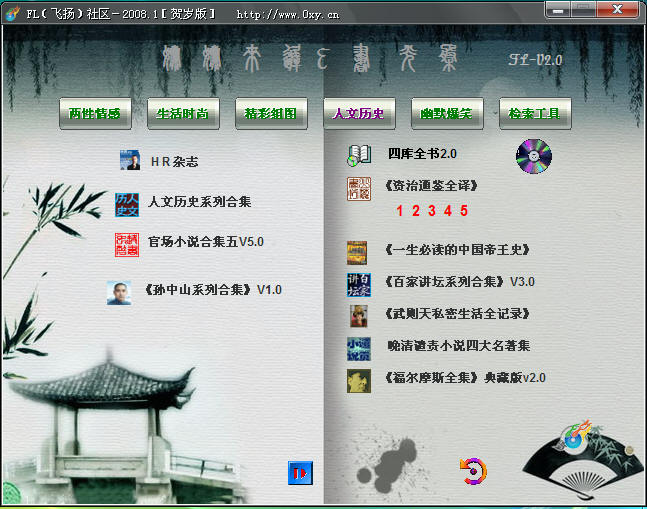Image resolution: width=647 pixels, height=509 pixels.
Task: Switch to the 生活时尚 tab
Action: pos(183,114)
